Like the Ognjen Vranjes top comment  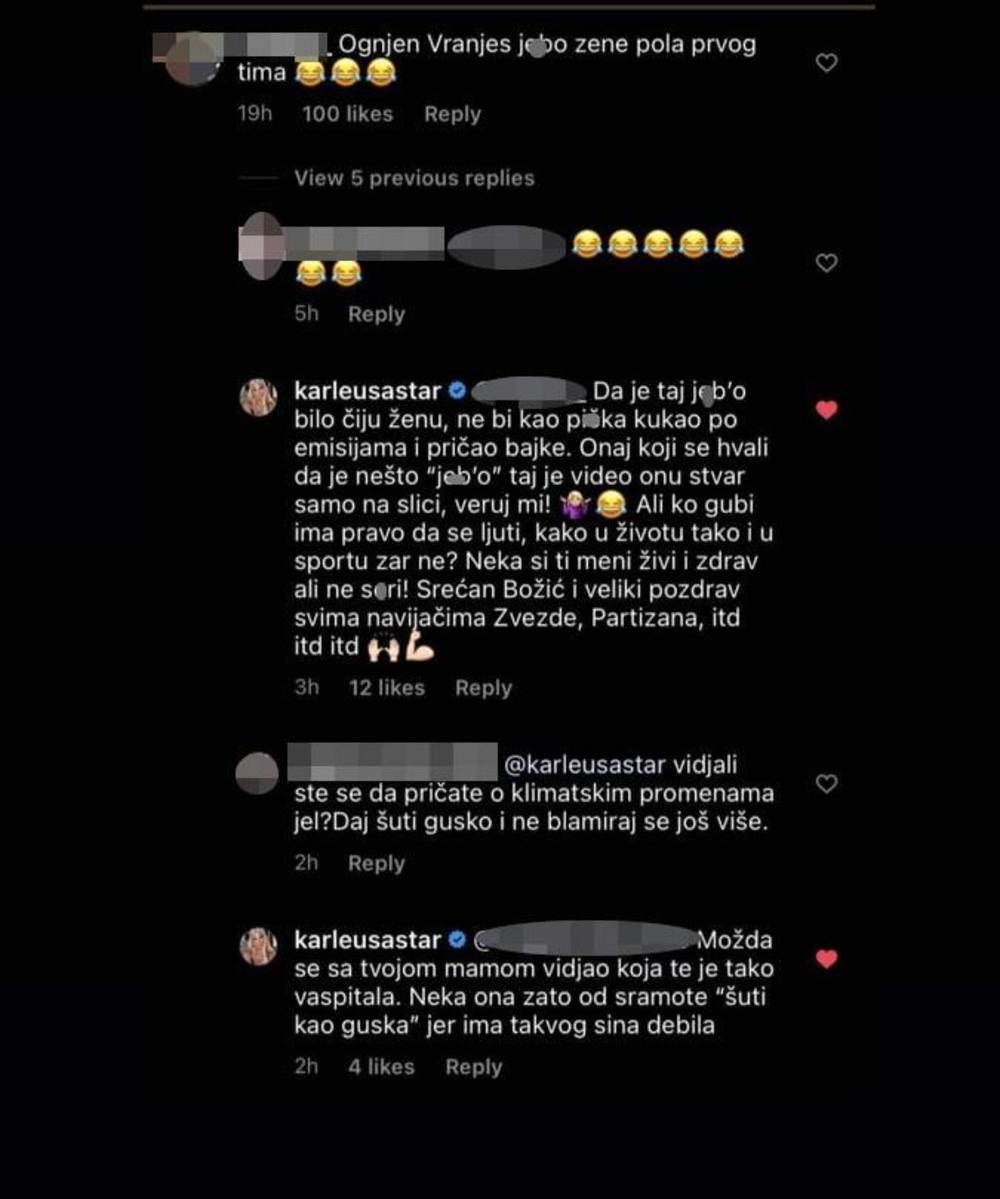coord(826,63)
